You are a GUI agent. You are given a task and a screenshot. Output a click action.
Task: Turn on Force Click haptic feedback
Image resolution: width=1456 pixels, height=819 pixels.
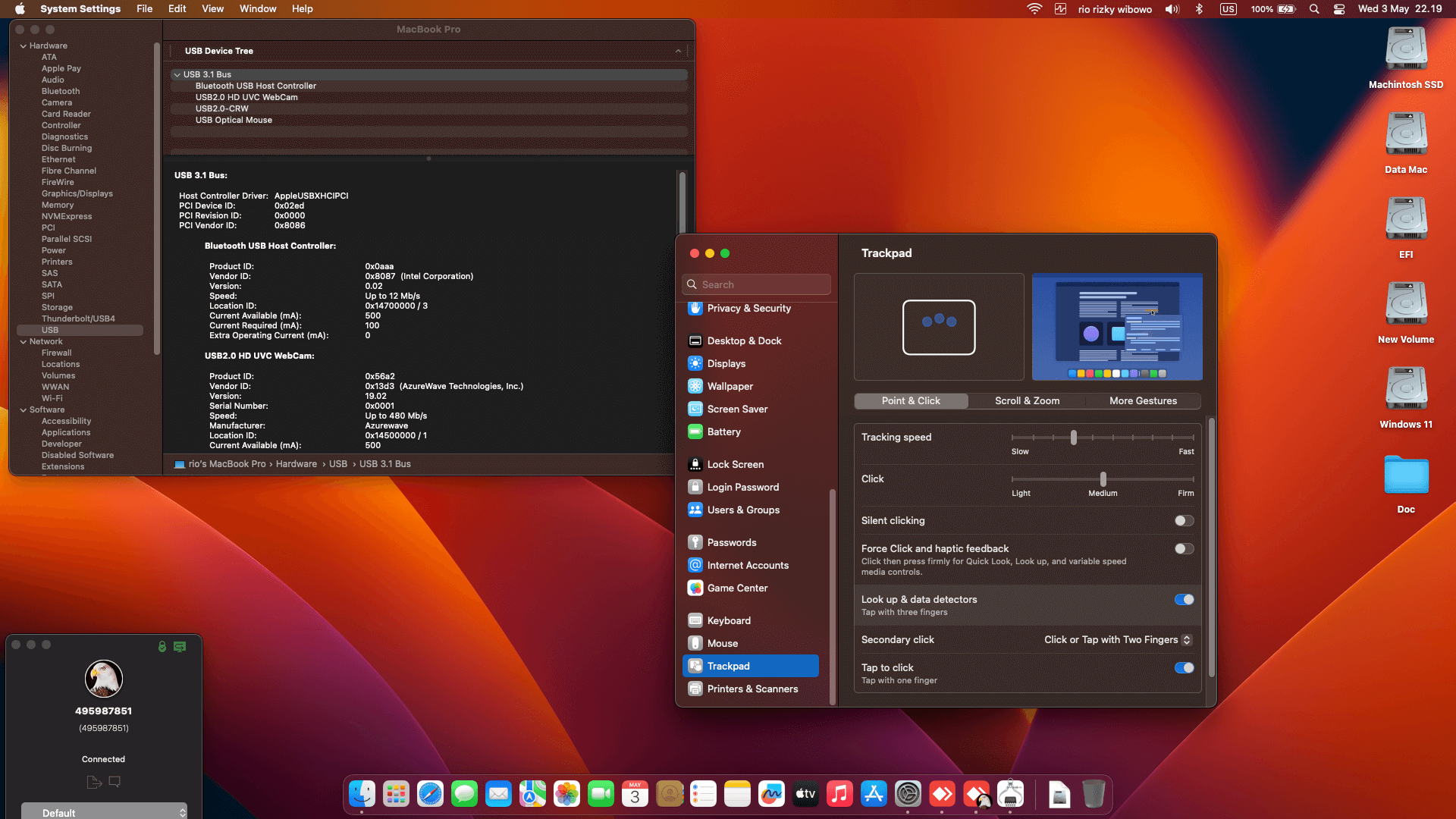coord(1184,549)
